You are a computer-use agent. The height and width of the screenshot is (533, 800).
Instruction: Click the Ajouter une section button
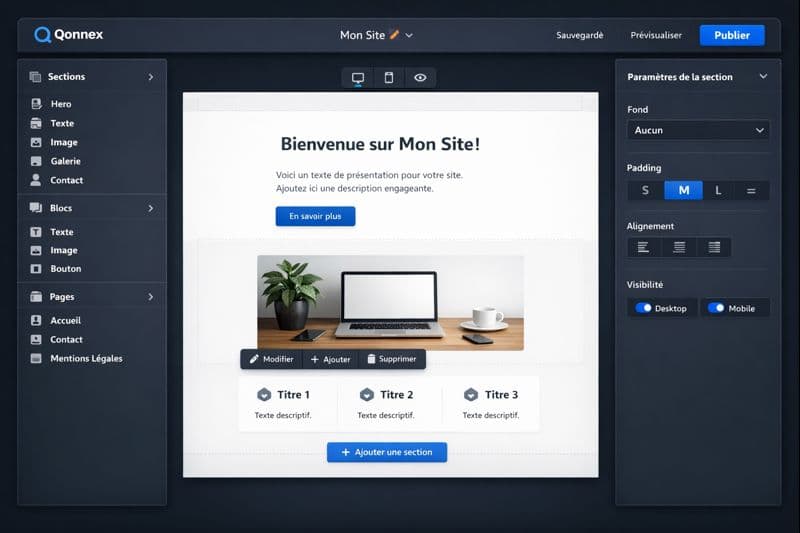tap(387, 452)
